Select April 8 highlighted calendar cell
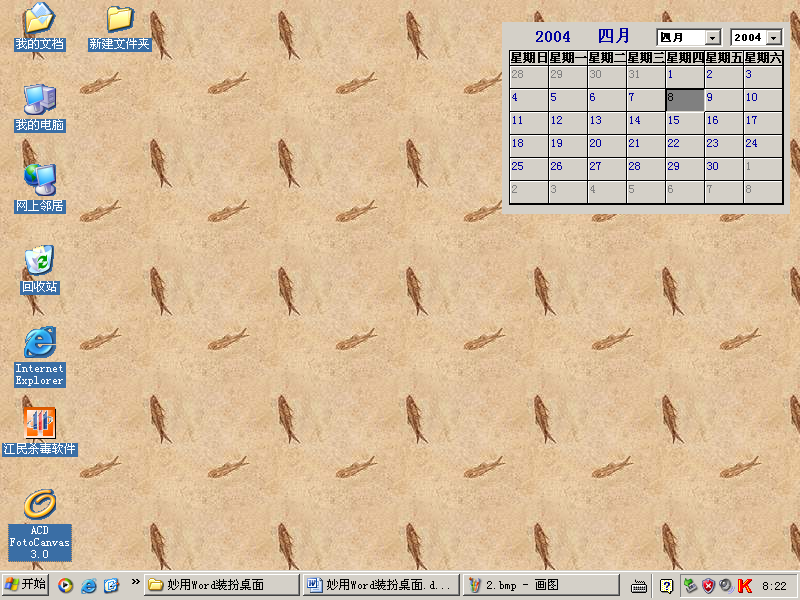 [685, 100]
